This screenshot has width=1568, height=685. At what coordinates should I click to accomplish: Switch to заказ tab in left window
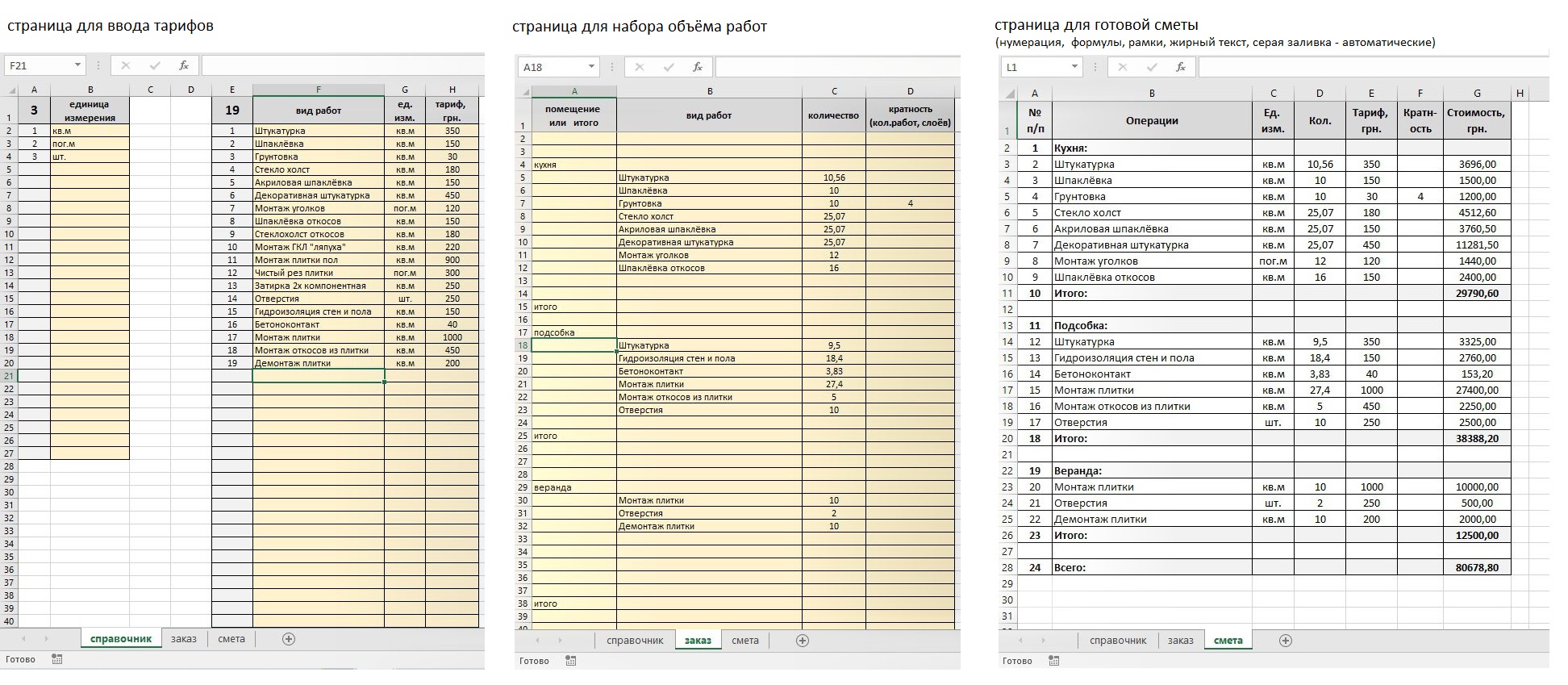184,639
